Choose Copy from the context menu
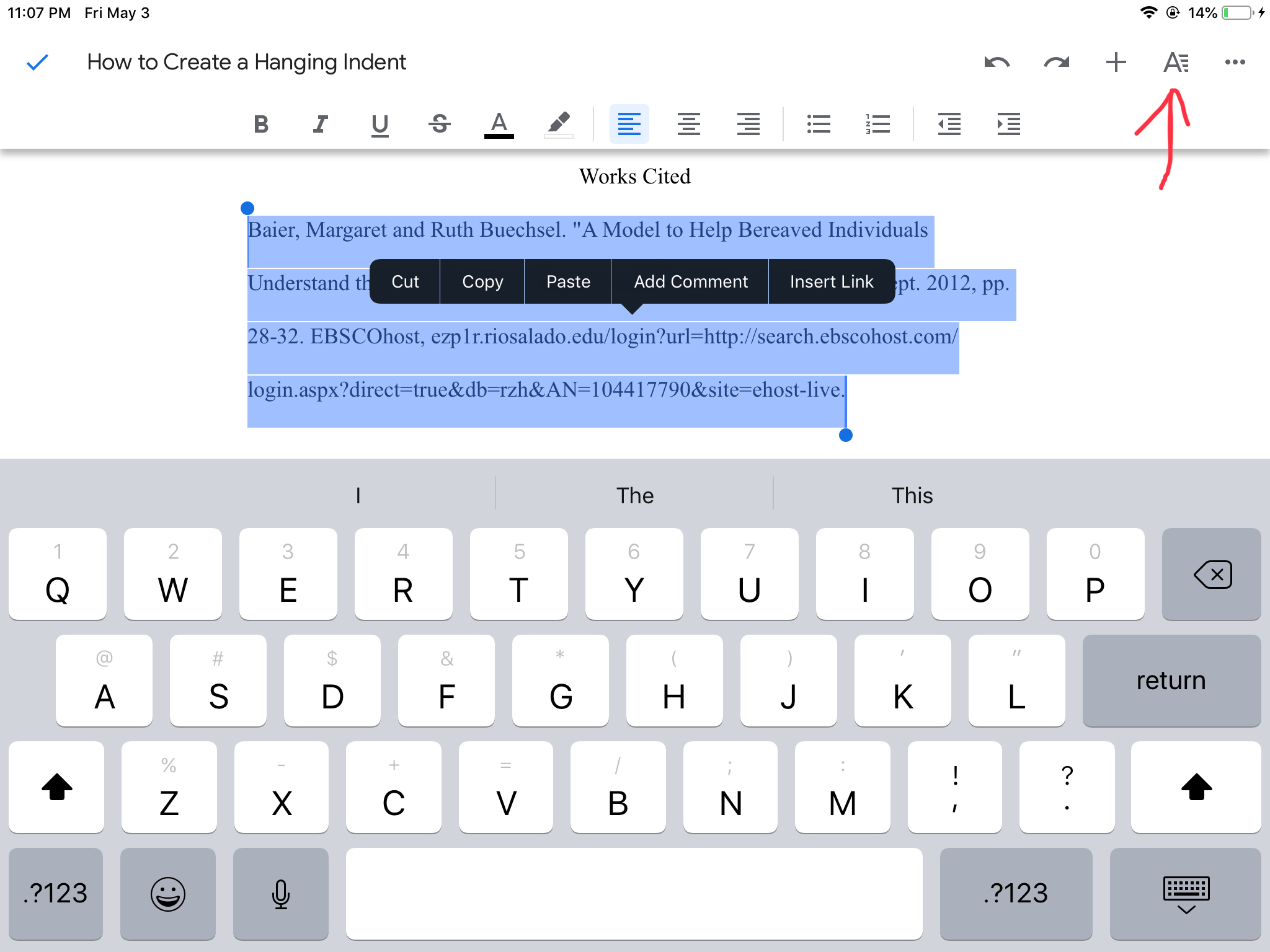 (482, 282)
